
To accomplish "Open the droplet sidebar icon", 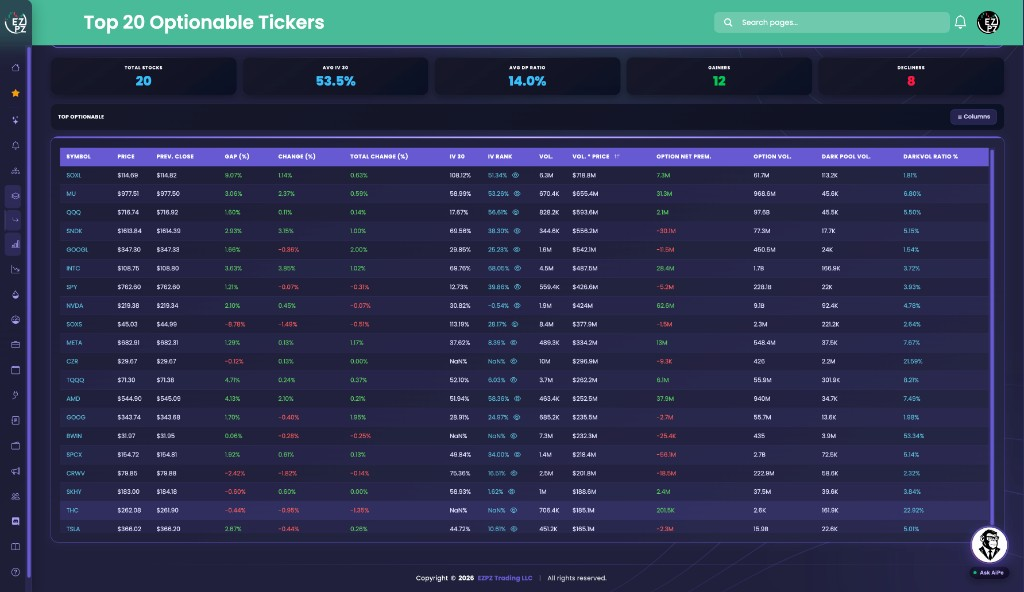I will [x=16, y=295].
